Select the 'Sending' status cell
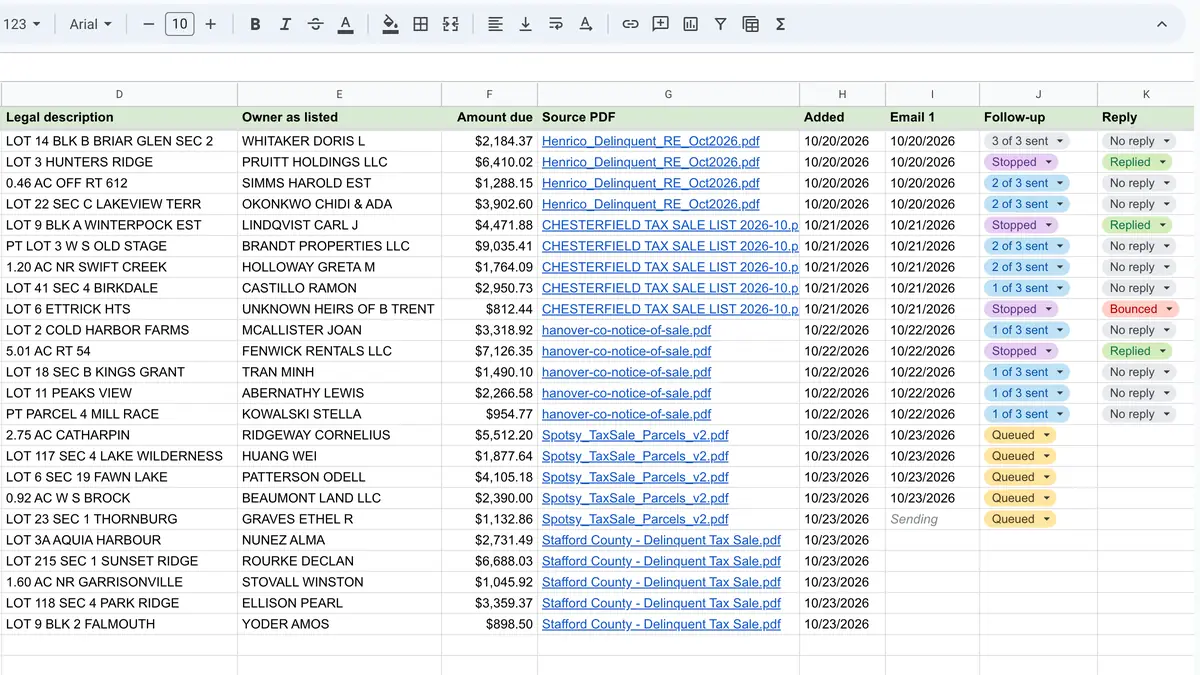This screenshot has width=1200, height=675. pyautogui.click(x=932, y=519)
